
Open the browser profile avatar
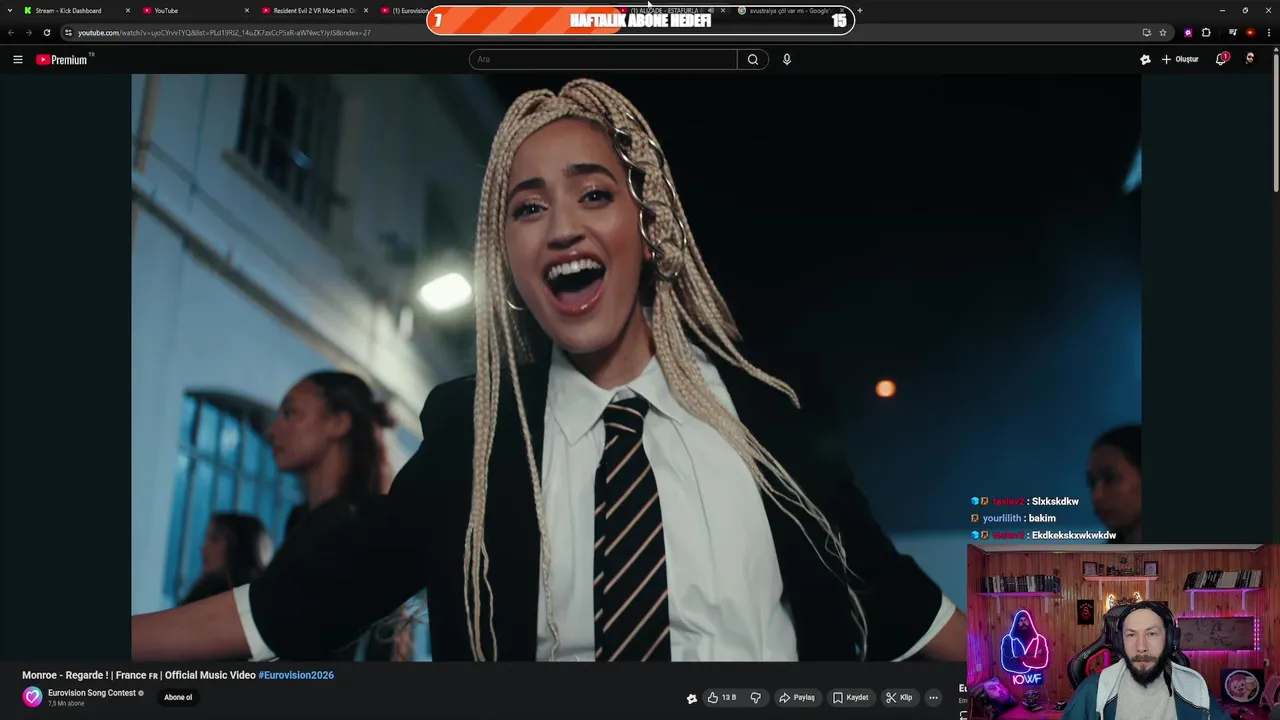(x=1250, y=32)
